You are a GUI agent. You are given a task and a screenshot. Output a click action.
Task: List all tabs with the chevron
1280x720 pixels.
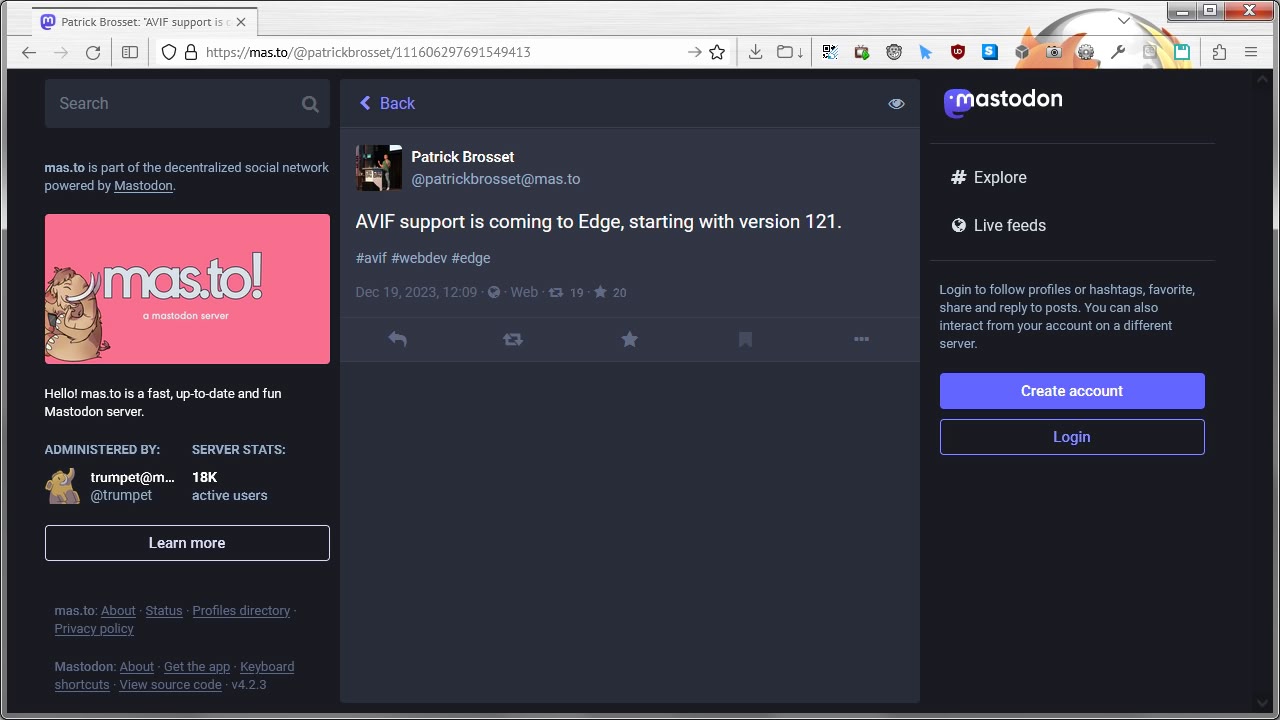[x=1124, y=20]
